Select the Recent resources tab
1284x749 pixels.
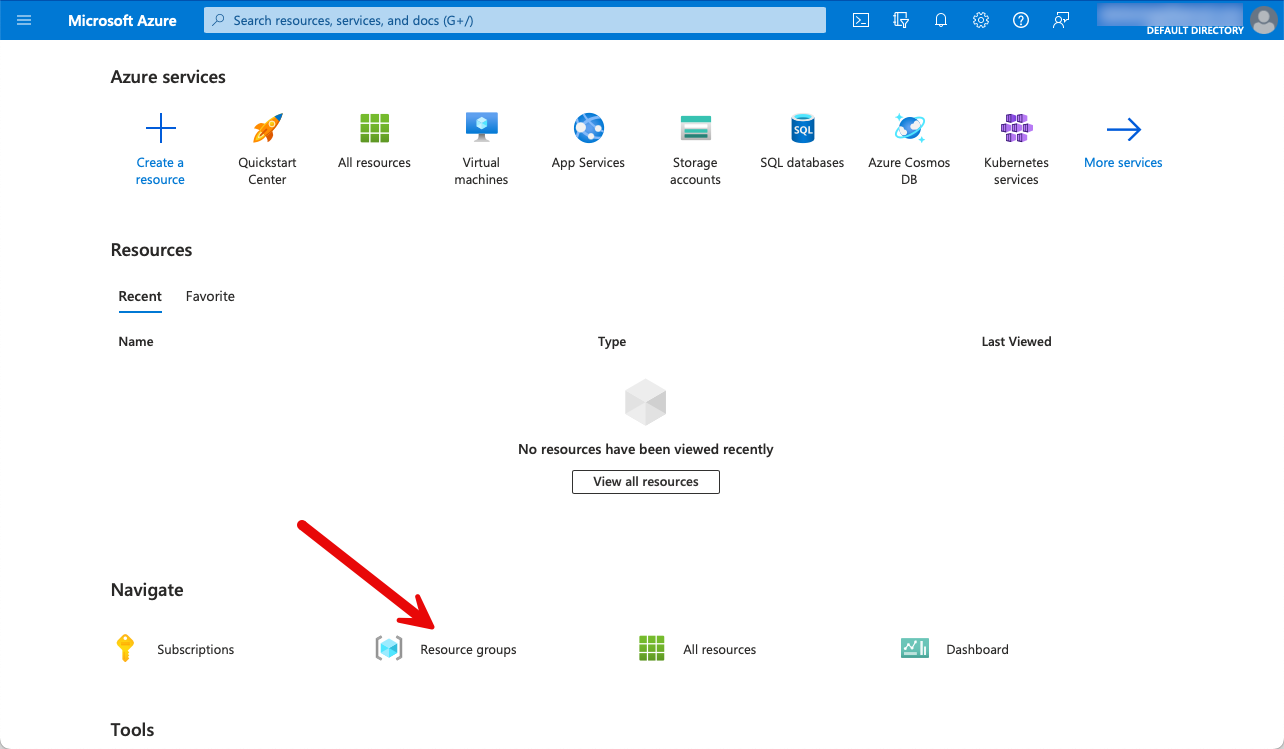click(140, 296)
